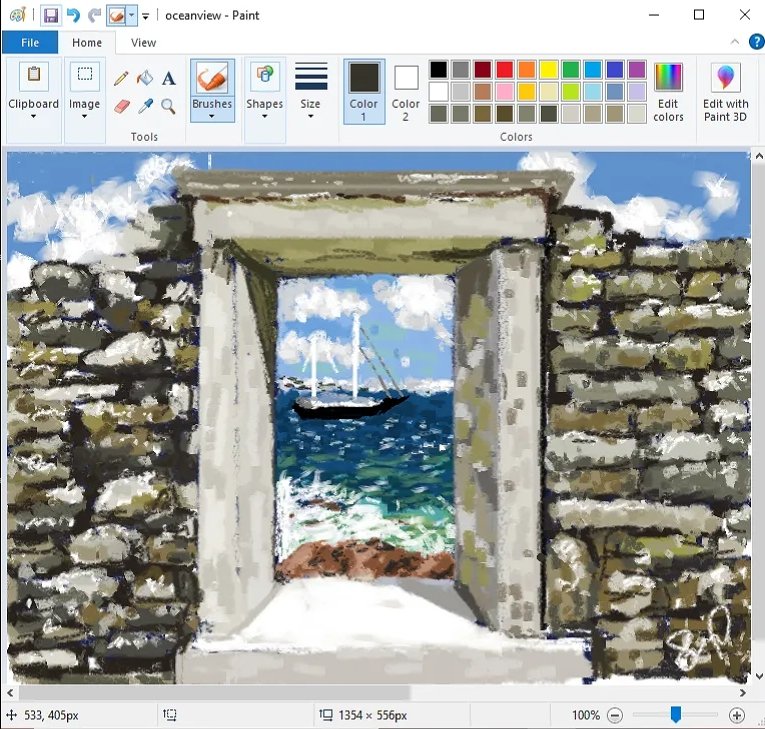Click the Paste clipboard icon
765x729 pixels.
(x=34, y=76)
